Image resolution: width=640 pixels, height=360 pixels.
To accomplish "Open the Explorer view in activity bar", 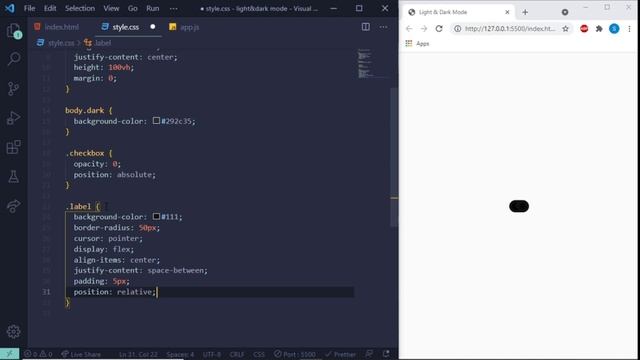I will click(13, 31).
